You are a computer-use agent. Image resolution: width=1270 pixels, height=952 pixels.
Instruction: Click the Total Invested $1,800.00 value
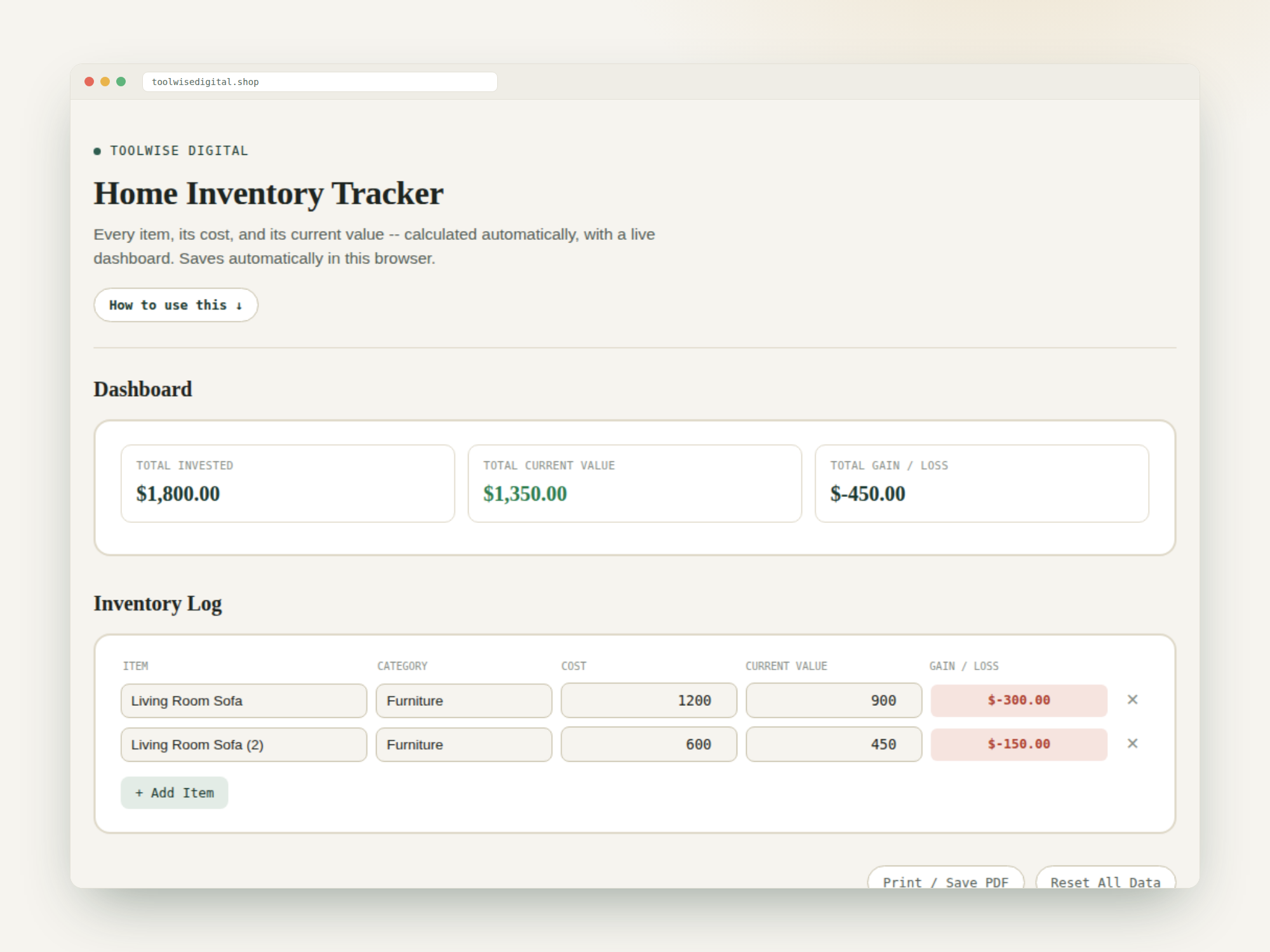178,494
